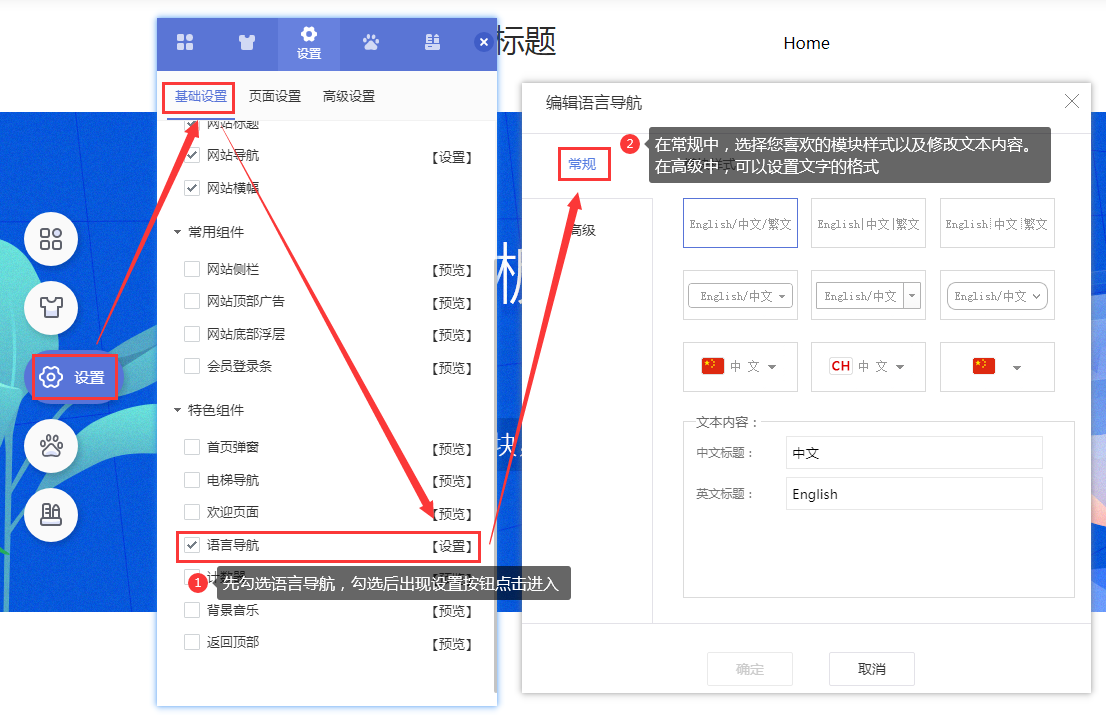
Task: Choose the pill English/中文 dropdown with chevron
Action: tap(997, 295)
